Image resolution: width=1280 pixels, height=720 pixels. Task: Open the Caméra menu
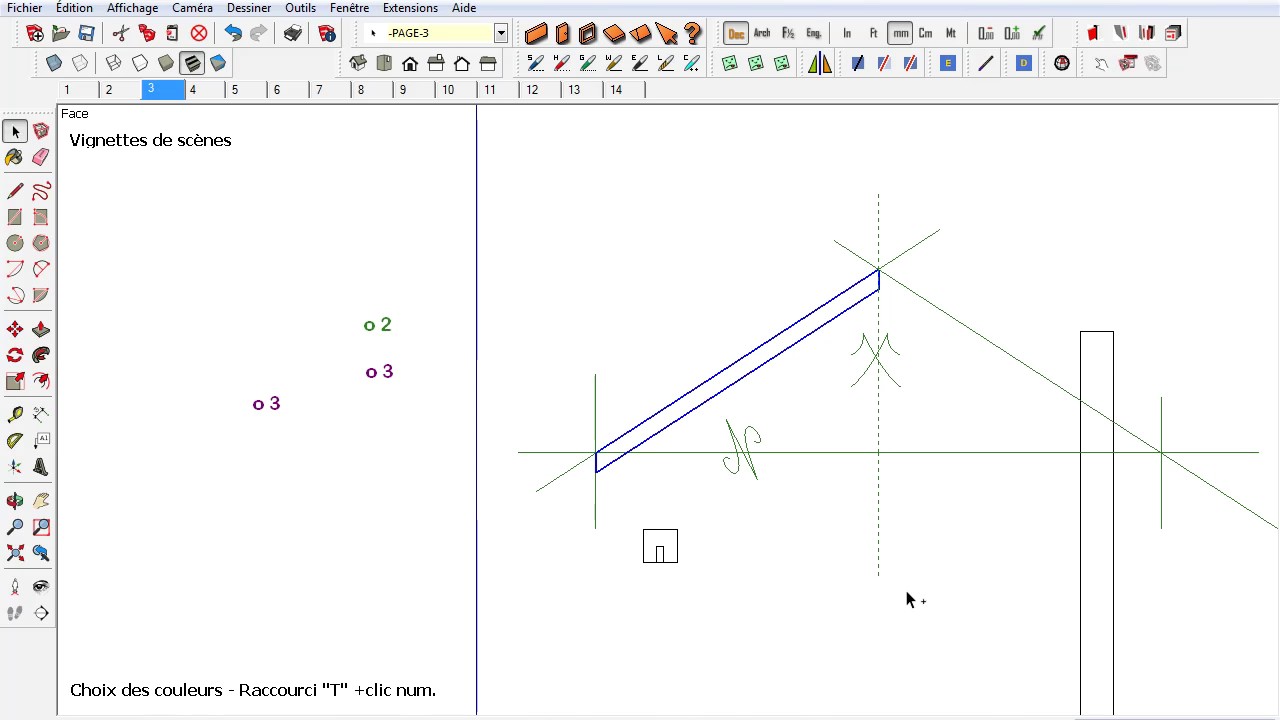coord(192,8)
